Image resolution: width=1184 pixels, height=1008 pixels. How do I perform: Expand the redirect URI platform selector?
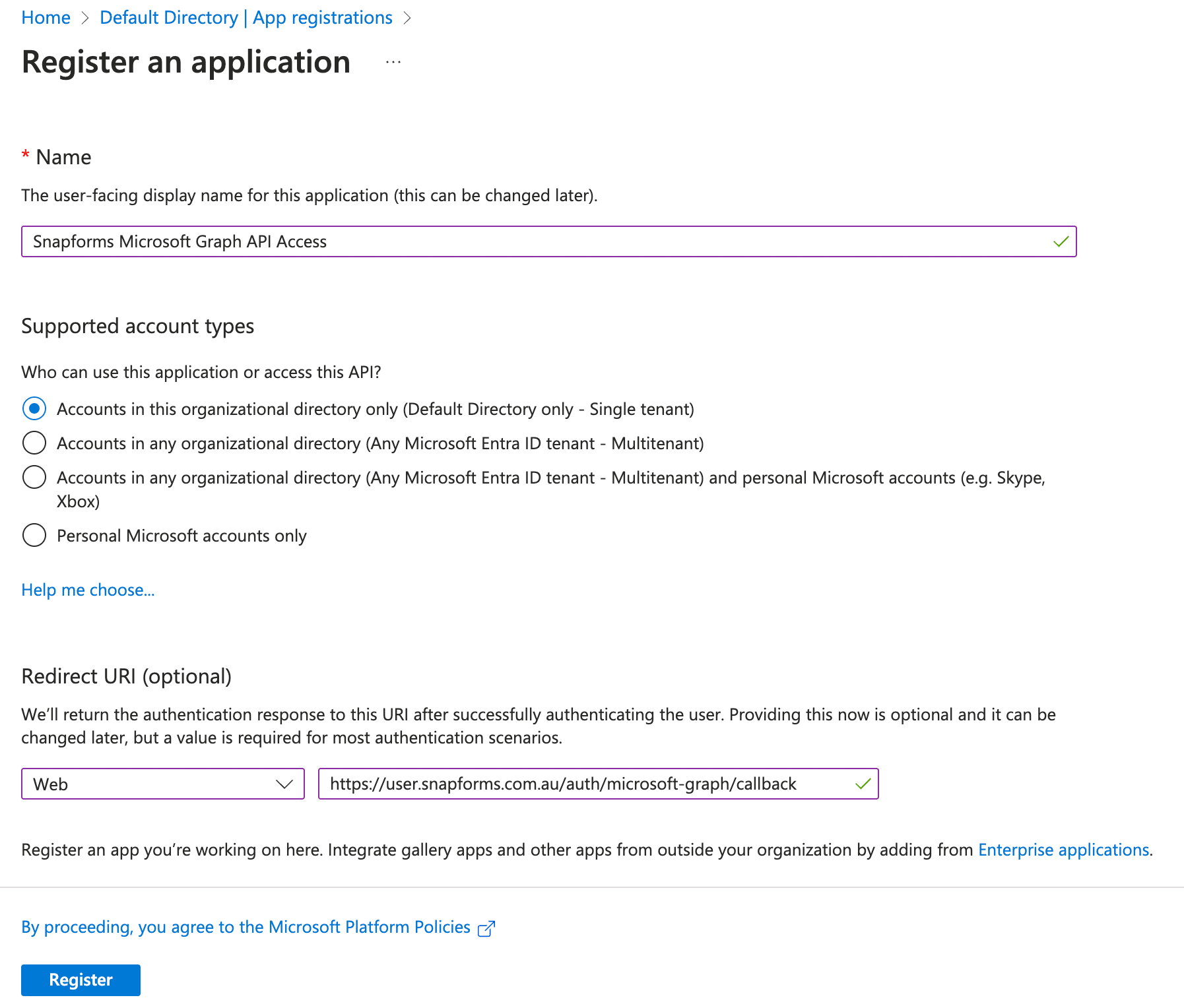point(285,784)
